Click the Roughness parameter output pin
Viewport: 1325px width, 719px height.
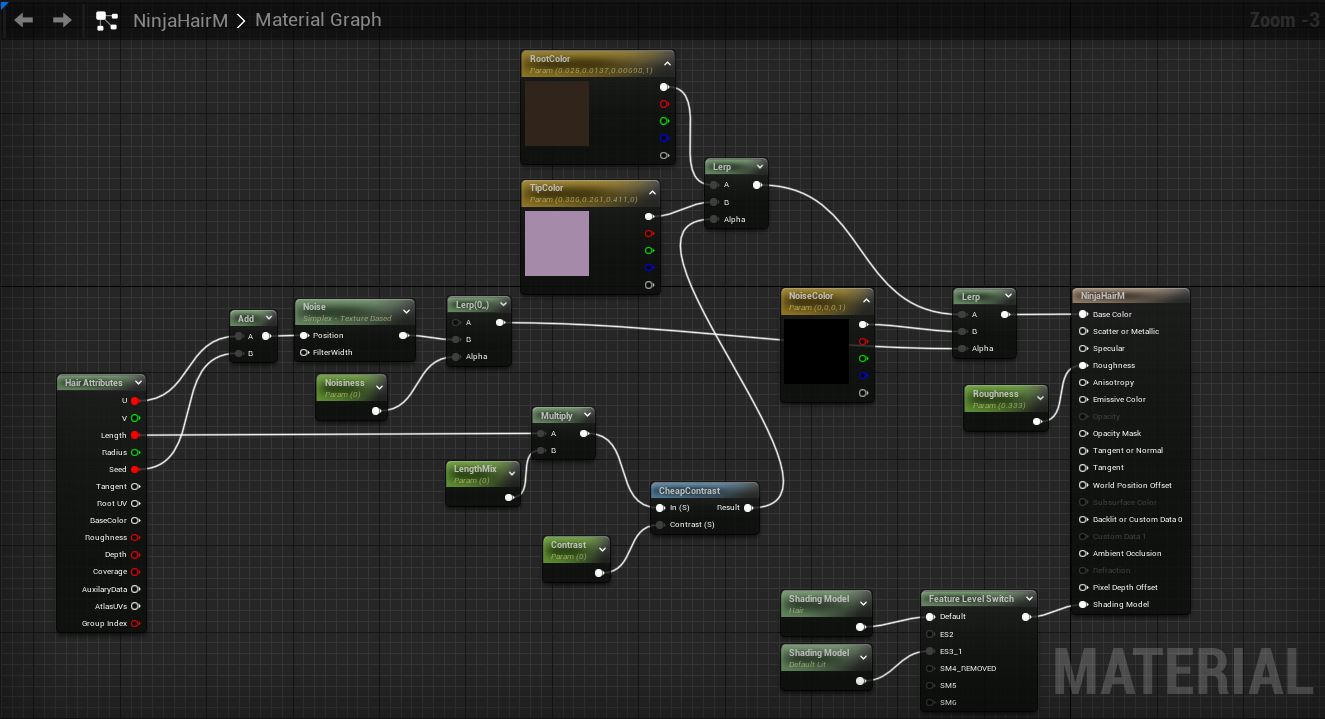(1038, 421)
